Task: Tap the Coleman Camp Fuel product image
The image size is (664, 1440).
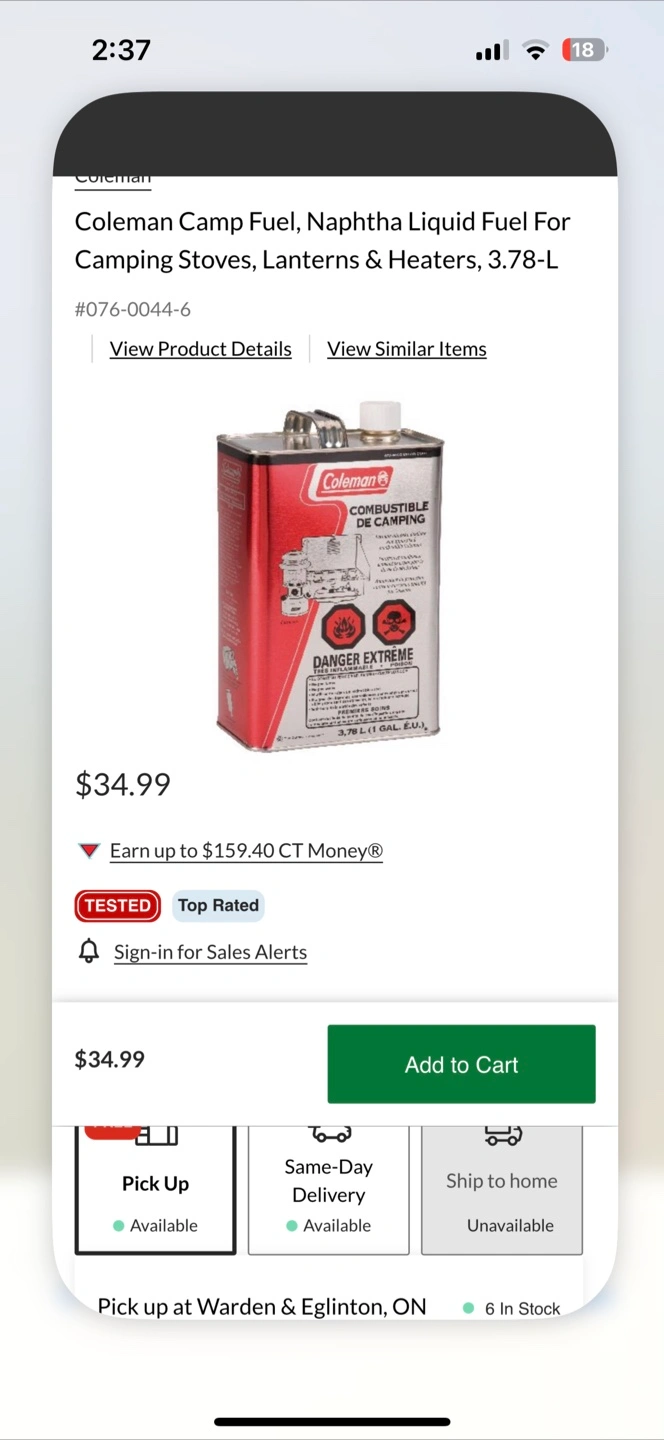Action: 330,575
